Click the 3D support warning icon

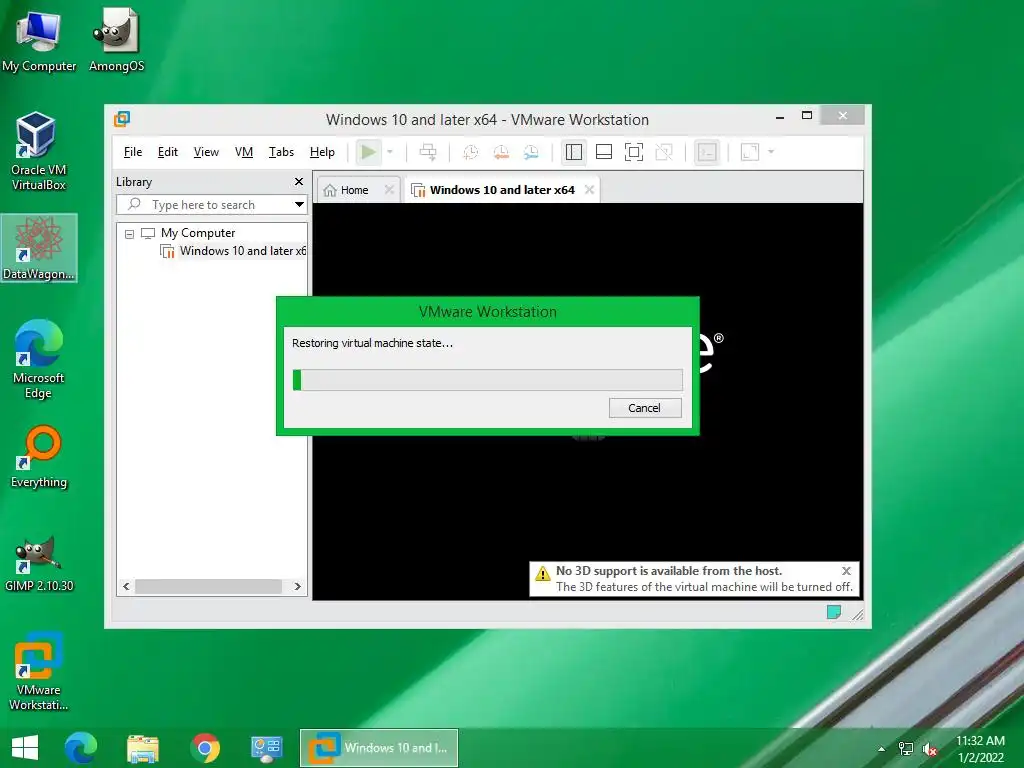point(543,574)
